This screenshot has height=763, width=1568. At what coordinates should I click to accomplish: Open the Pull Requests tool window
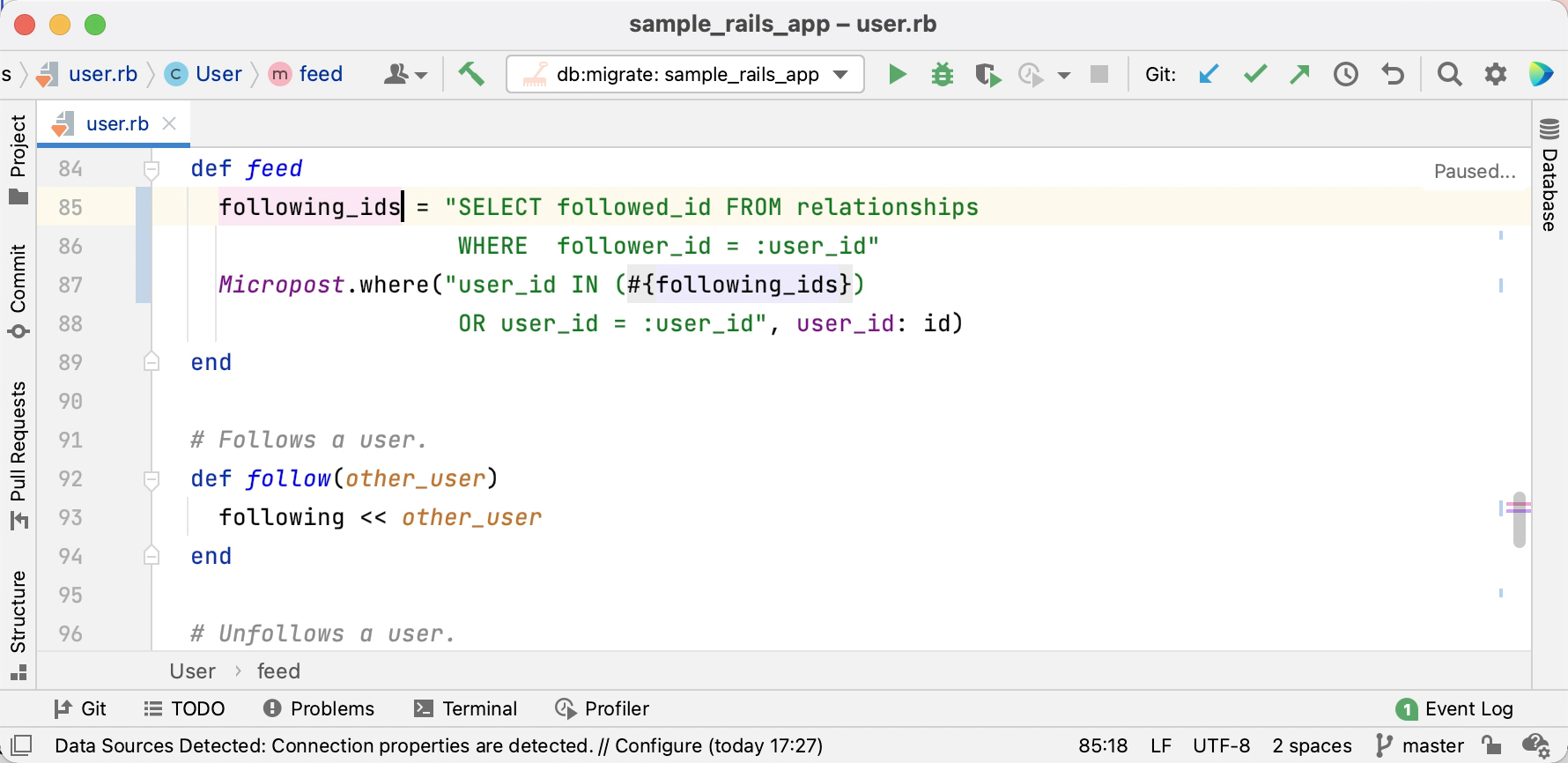[18, 456]
